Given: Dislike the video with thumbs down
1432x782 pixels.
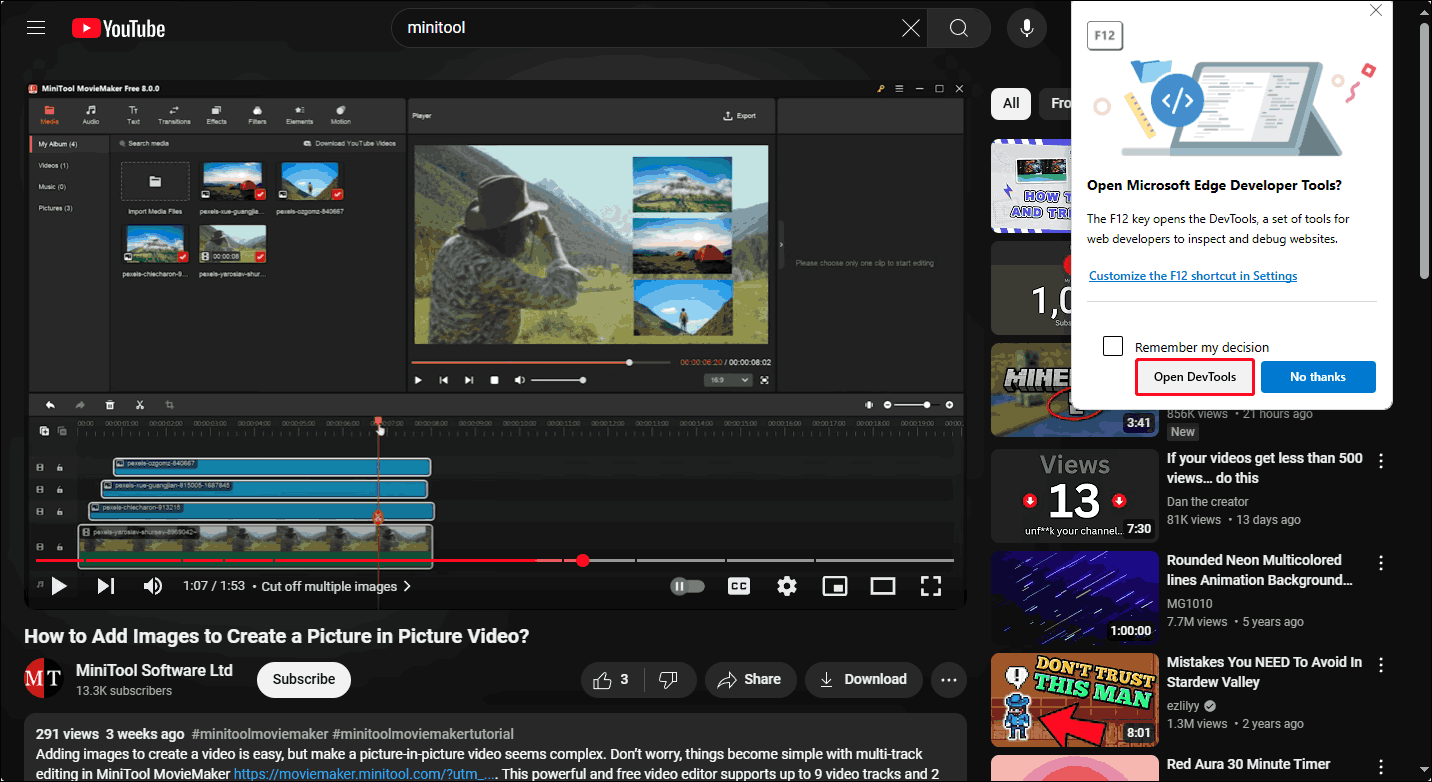Looking at the screenshot, I should [x=669, y=680].
